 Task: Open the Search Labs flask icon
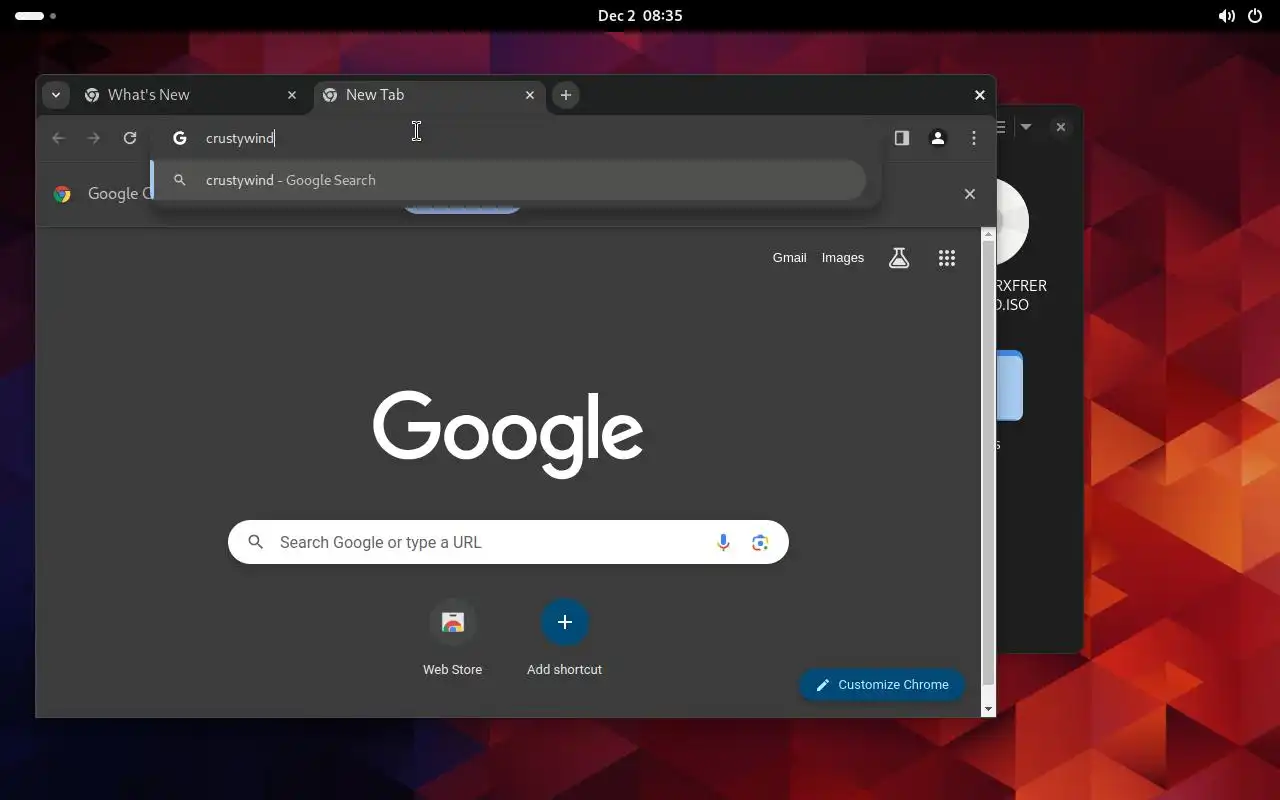899,258
